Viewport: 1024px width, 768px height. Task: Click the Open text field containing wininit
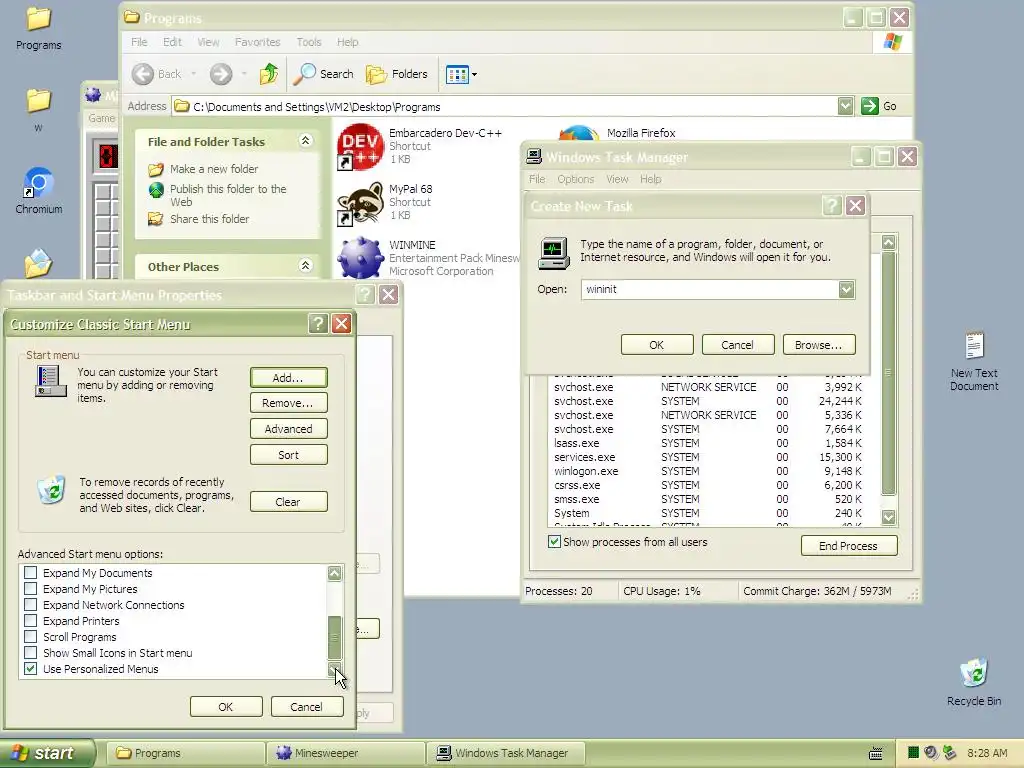point(709,289)
